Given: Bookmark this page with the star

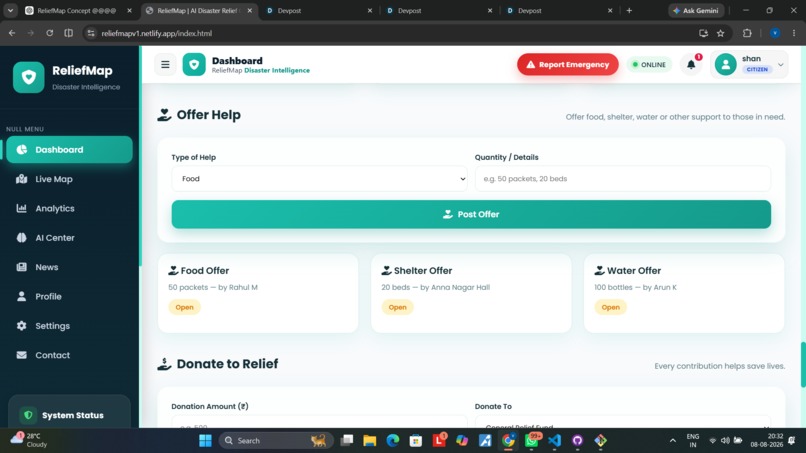Looking at the screenshot, I should pos(721,33).
